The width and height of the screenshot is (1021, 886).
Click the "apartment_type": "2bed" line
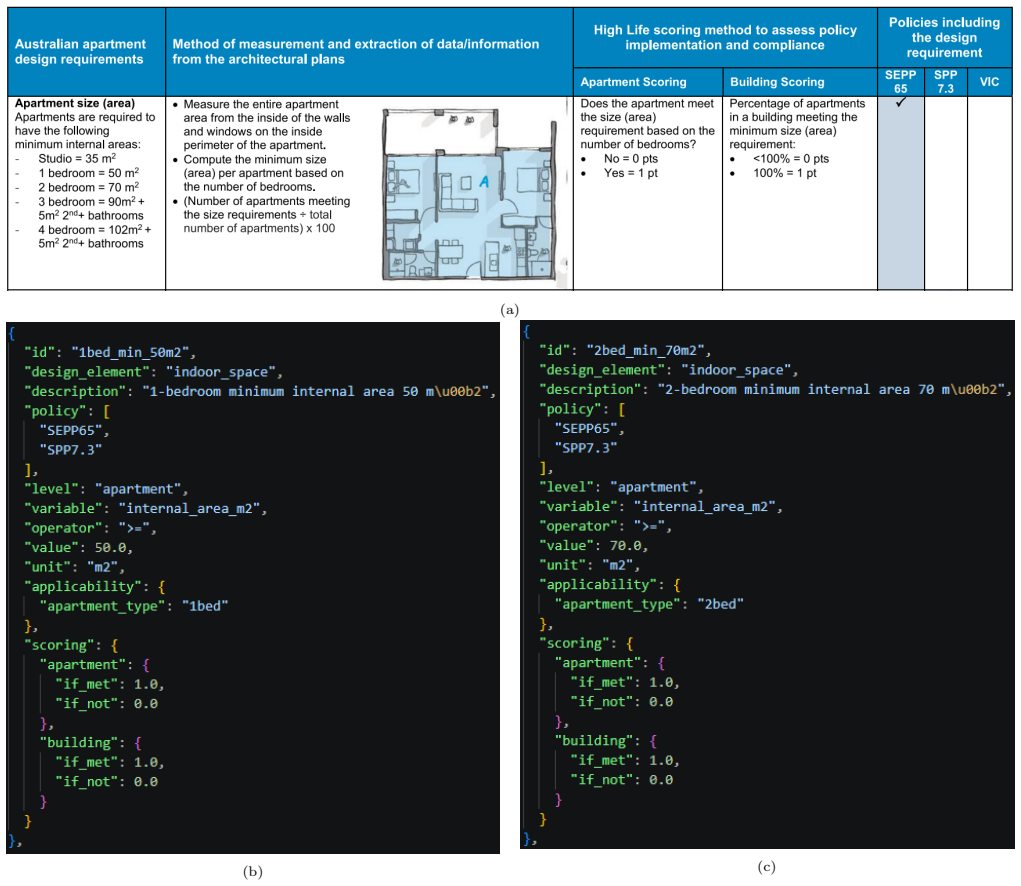[649, 604]
